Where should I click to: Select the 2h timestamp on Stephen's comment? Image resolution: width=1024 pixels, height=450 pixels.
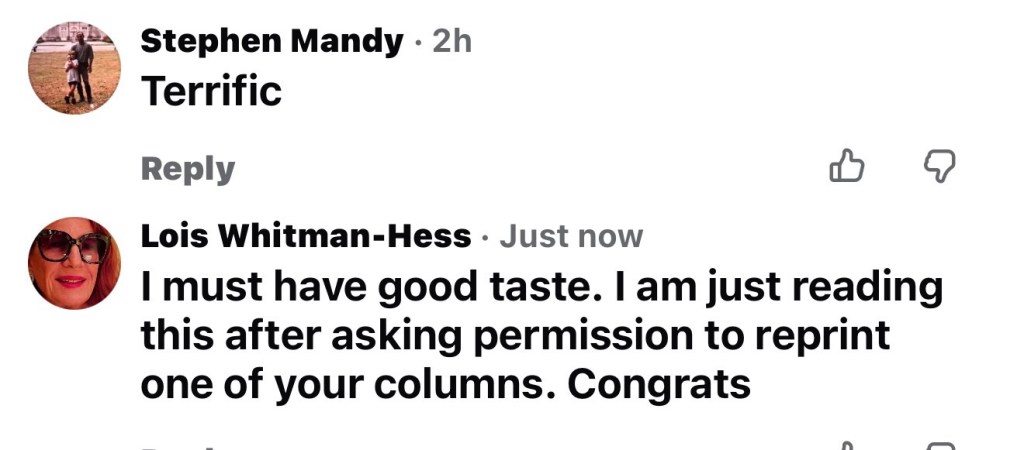click(452, 42)
